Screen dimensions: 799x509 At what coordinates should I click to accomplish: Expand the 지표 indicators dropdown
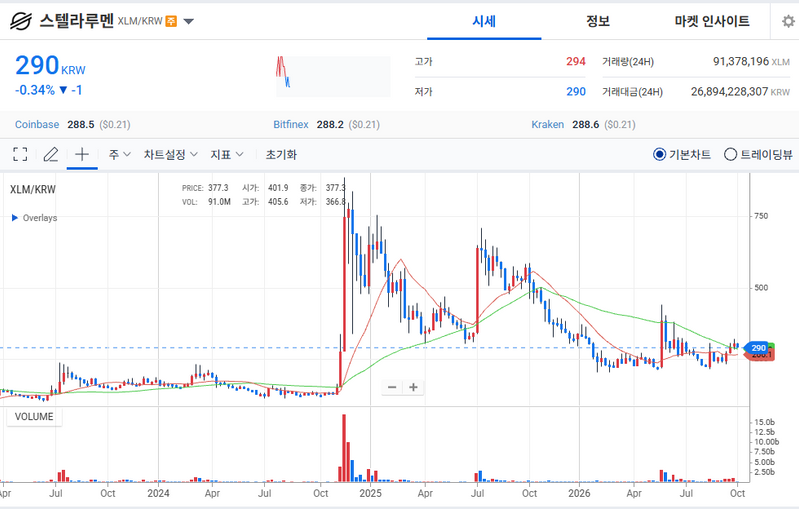pos(227,154)
